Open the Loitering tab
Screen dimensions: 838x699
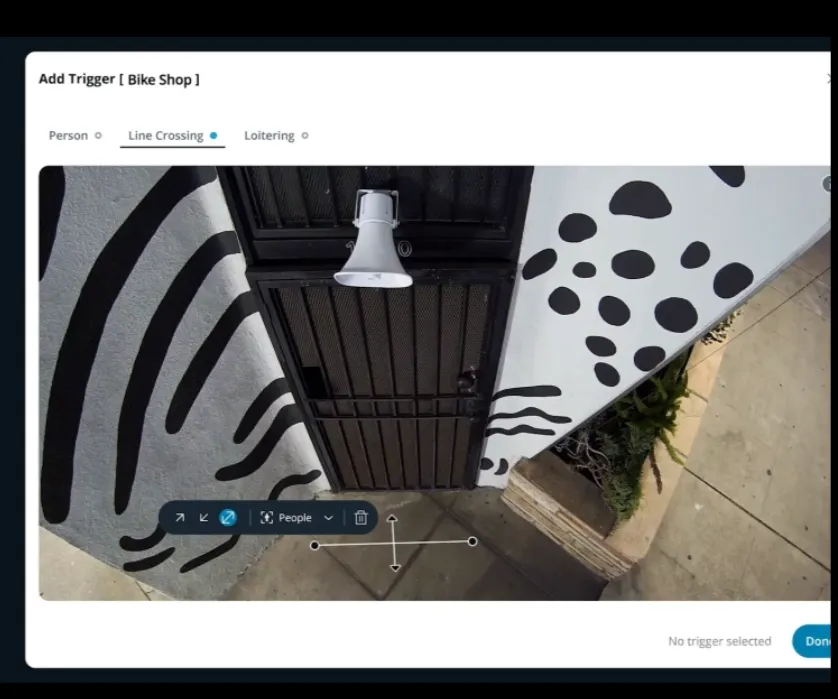click(269, 136)
